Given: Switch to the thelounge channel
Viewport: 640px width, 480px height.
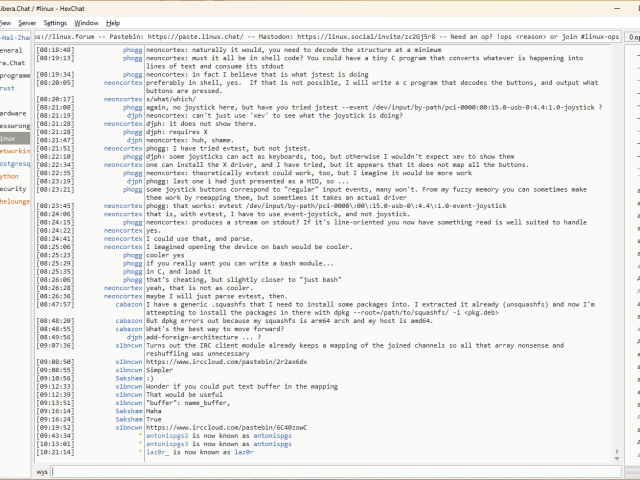Looking at the screenshot, I should (x=14, y=200).
